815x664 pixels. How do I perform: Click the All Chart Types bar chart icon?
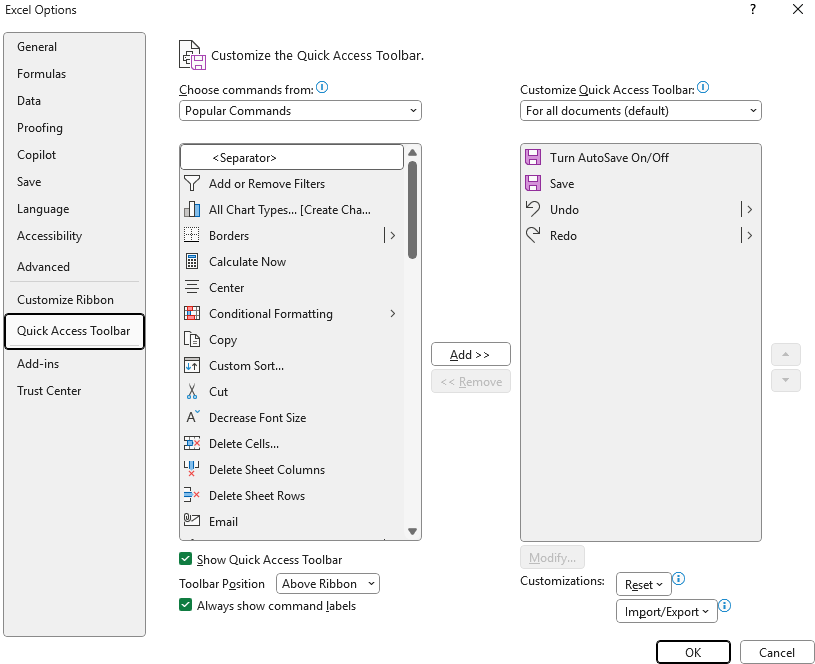point(192,210)
